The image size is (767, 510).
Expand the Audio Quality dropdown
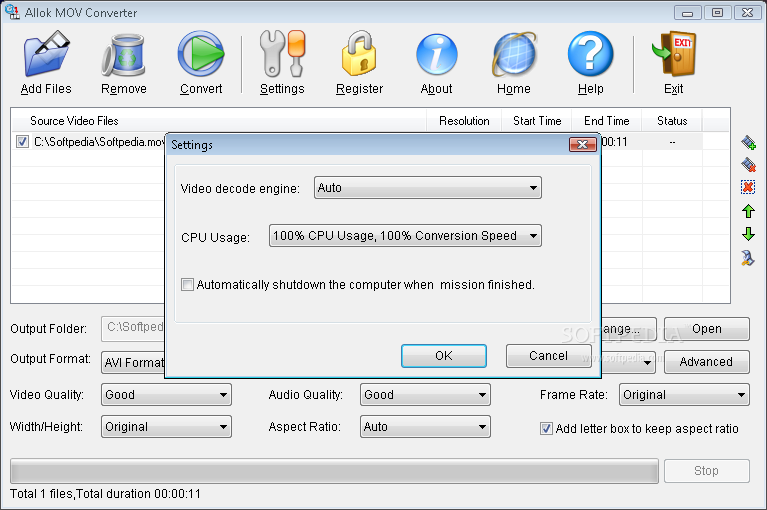pos(425,395)
